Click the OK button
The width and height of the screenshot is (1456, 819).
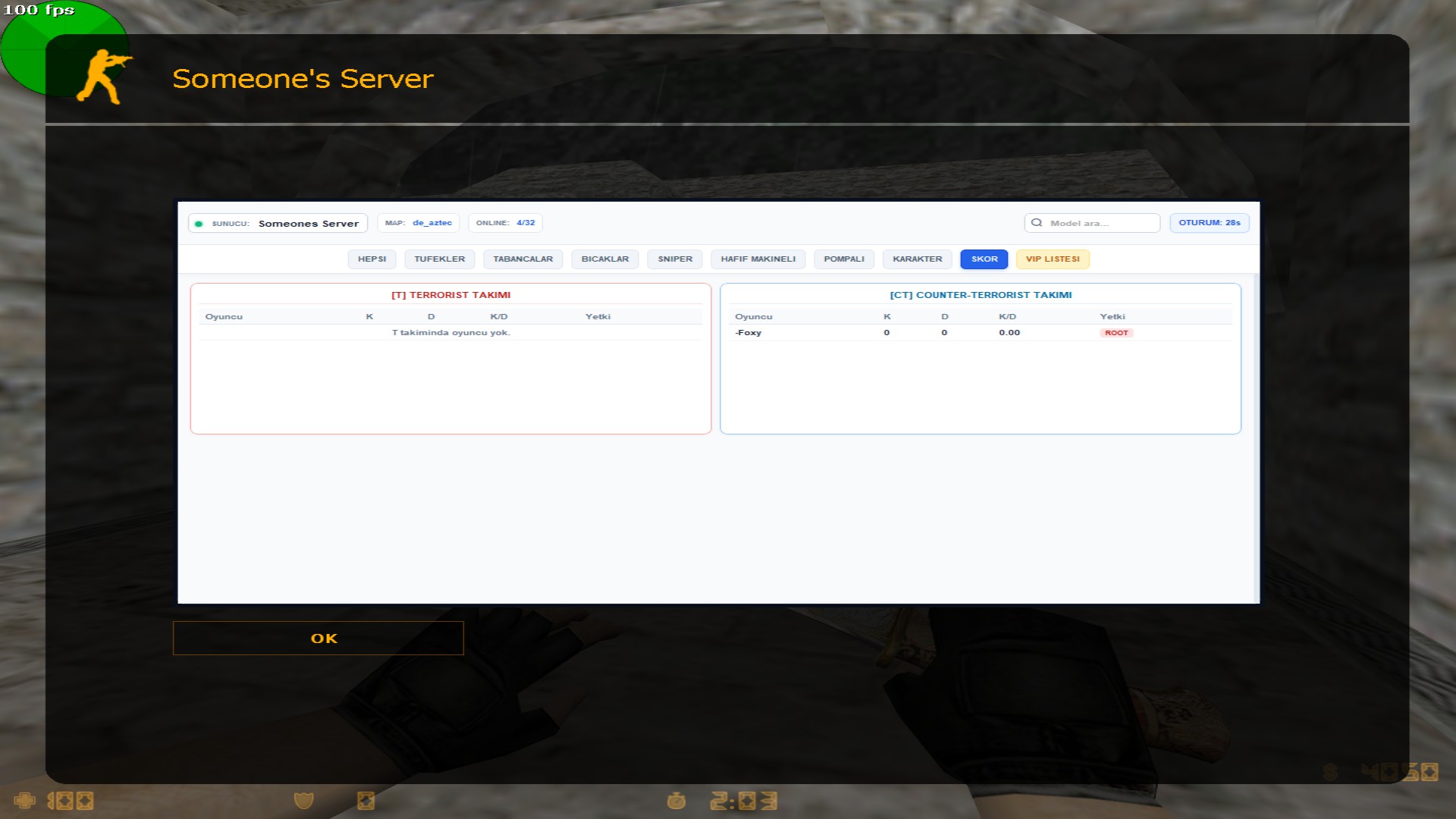point(318,638)
